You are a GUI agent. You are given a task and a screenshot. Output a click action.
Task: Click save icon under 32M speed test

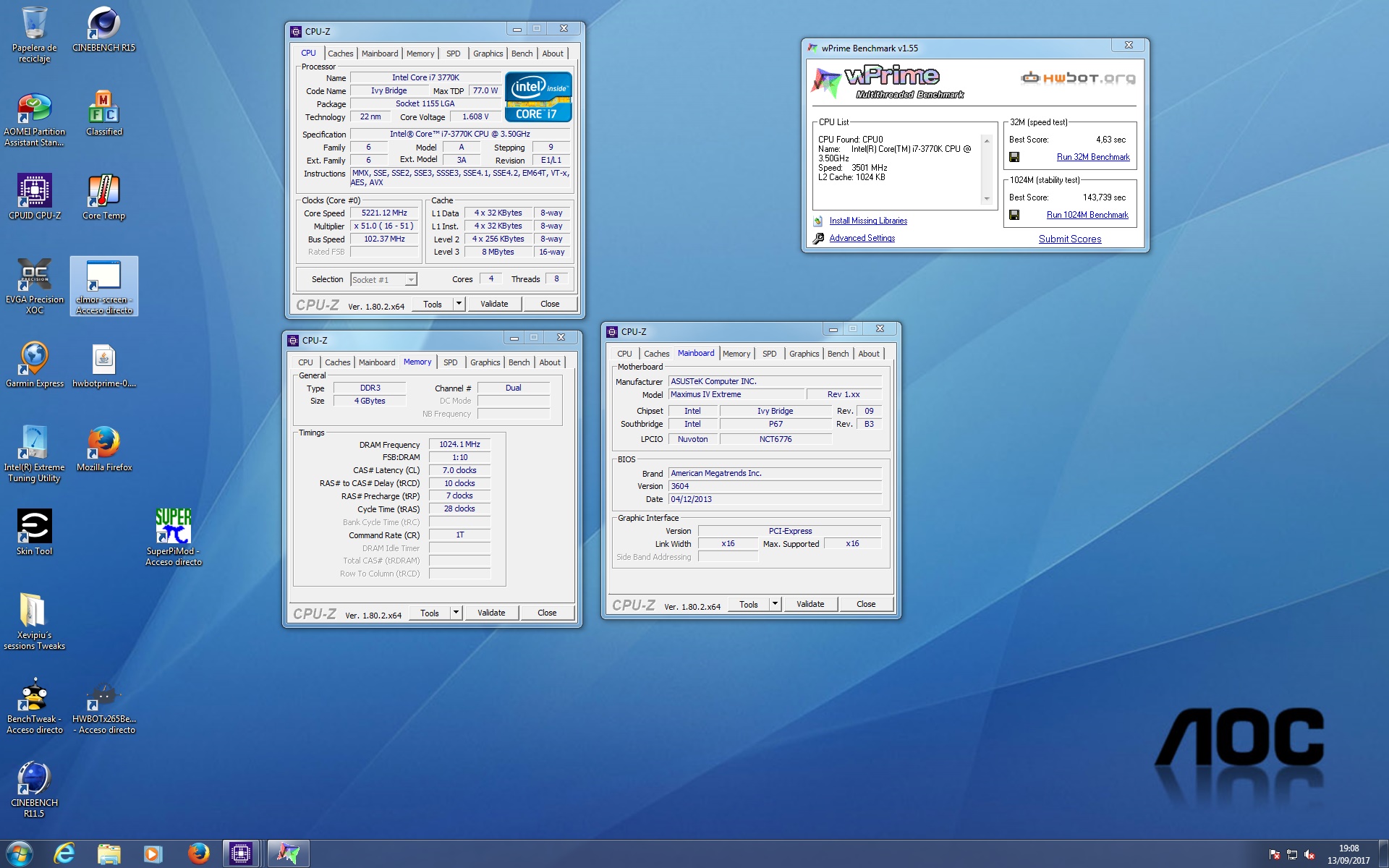[1014, 157]
